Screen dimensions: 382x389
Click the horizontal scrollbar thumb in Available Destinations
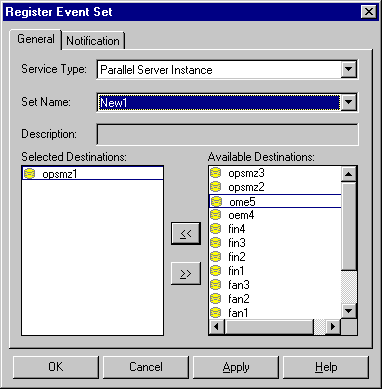coord(269,326)
